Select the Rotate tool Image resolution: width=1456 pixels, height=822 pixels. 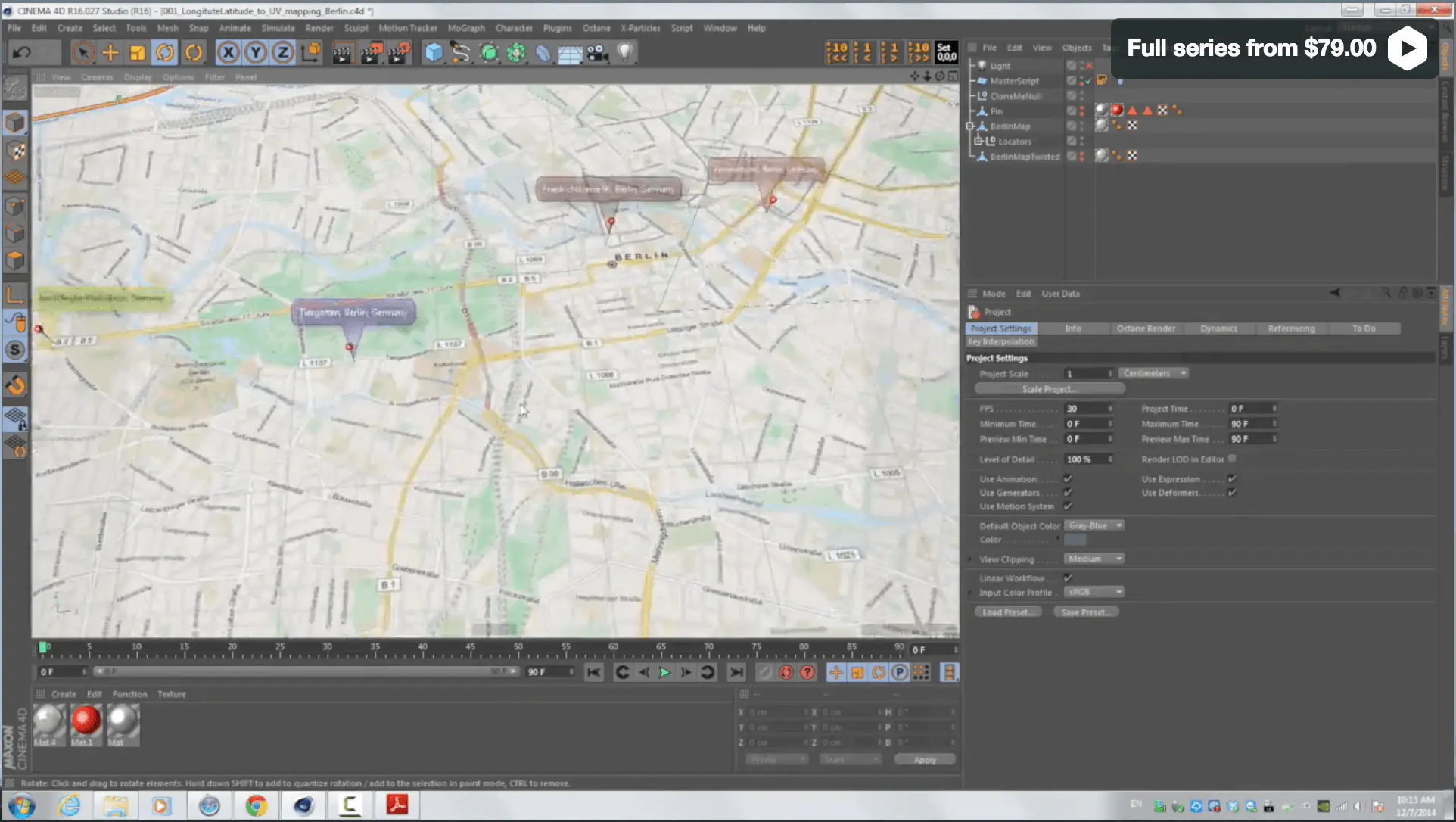164,52
